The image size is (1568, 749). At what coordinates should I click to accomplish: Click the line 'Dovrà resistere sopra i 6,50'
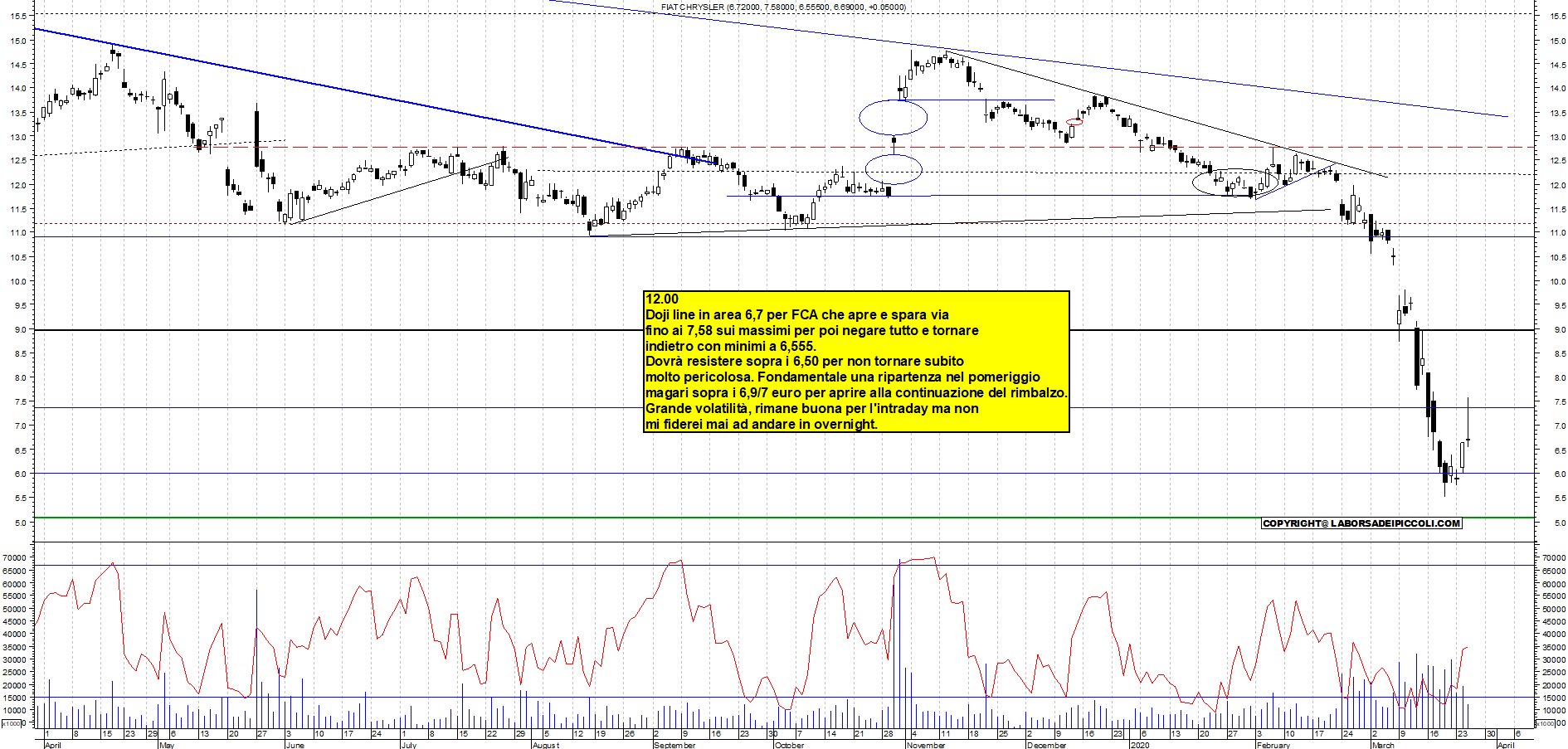click(805, 362)
